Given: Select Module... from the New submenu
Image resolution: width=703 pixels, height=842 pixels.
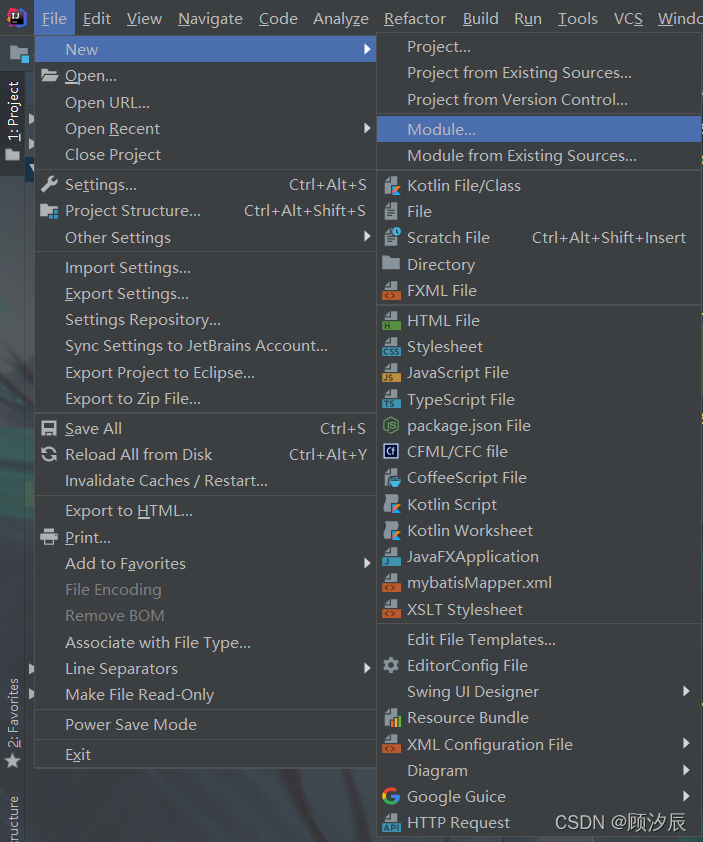Looking at the screenshot, I should 539,129.
